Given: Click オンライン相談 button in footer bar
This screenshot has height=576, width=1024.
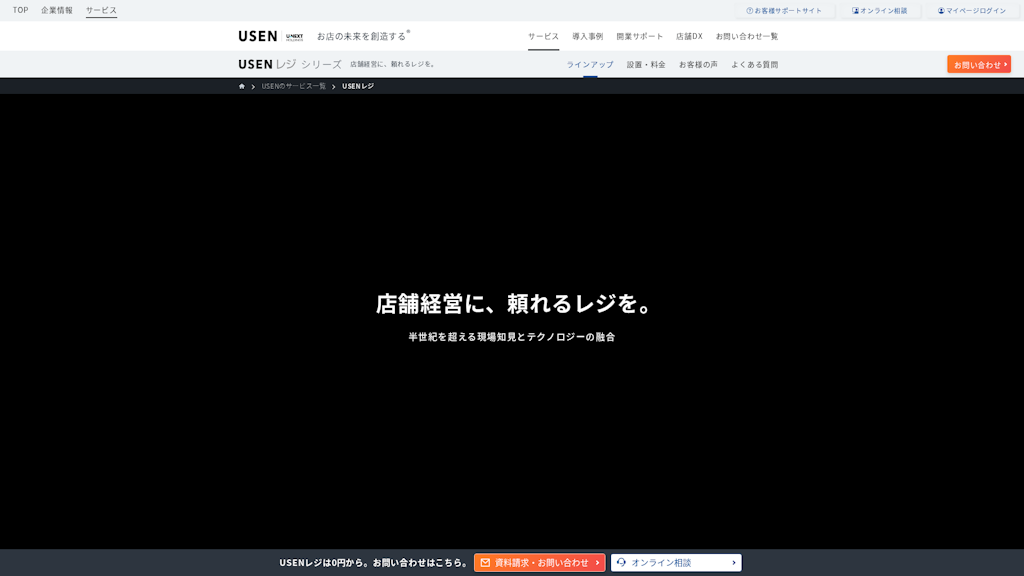Looking at the screenshot, I should 676,562.
